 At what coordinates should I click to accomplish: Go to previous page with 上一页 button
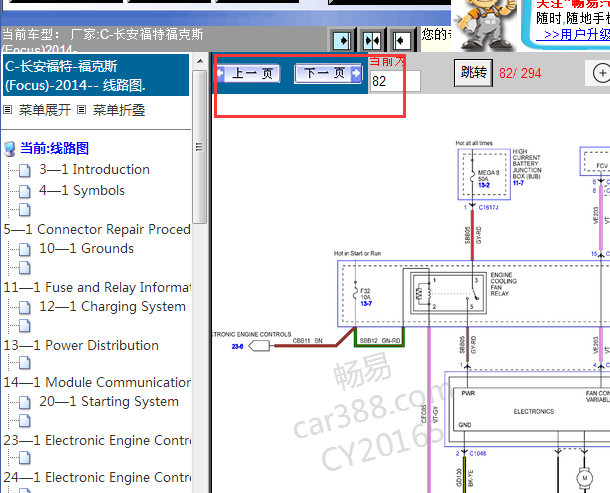click(248, 73)
